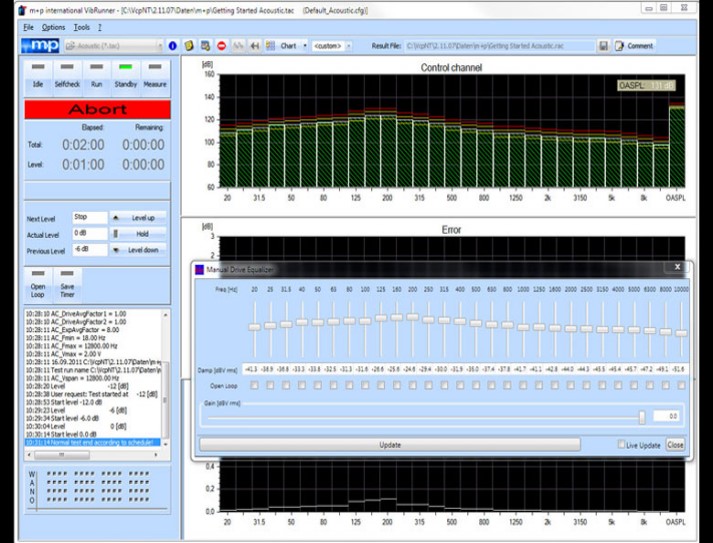Click the Level up arrow button
Image resolution: width=713 pixels, height=543 pixels.
click(138, 218)
